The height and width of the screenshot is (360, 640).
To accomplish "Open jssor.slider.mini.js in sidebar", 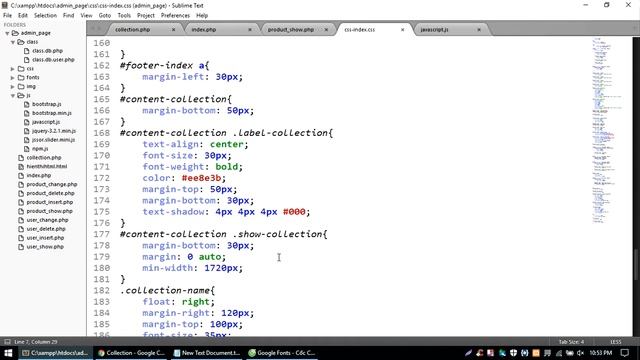I will 53,140.
